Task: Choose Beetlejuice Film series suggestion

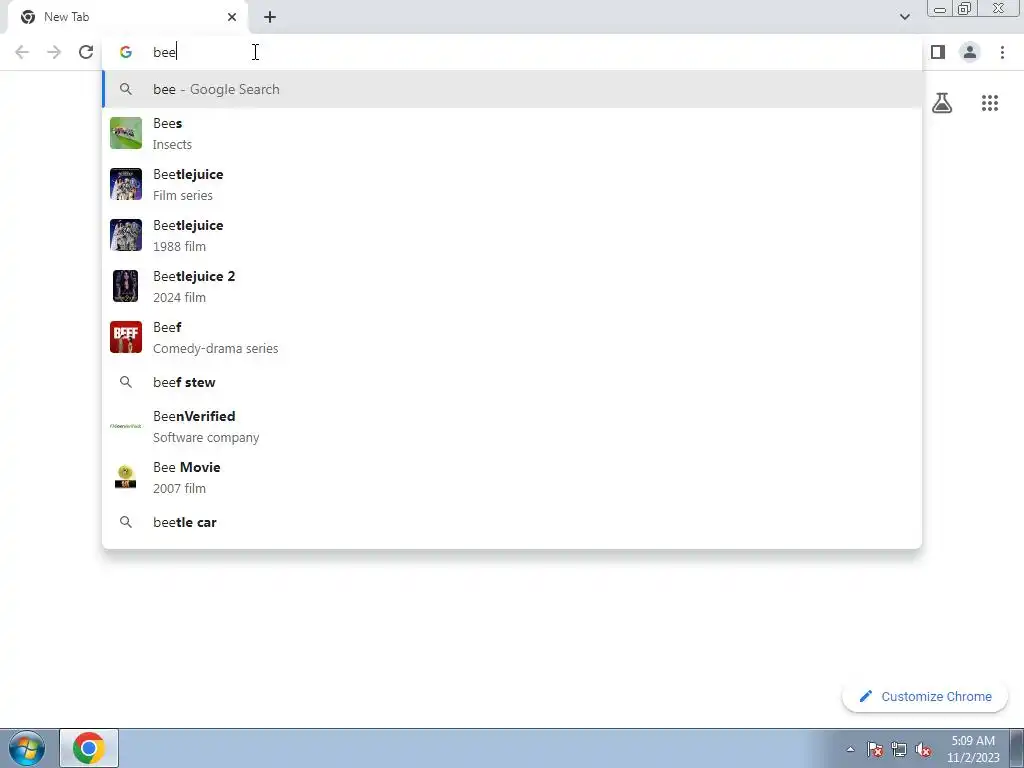Action: pyautogui.click(x=513, y=184)
